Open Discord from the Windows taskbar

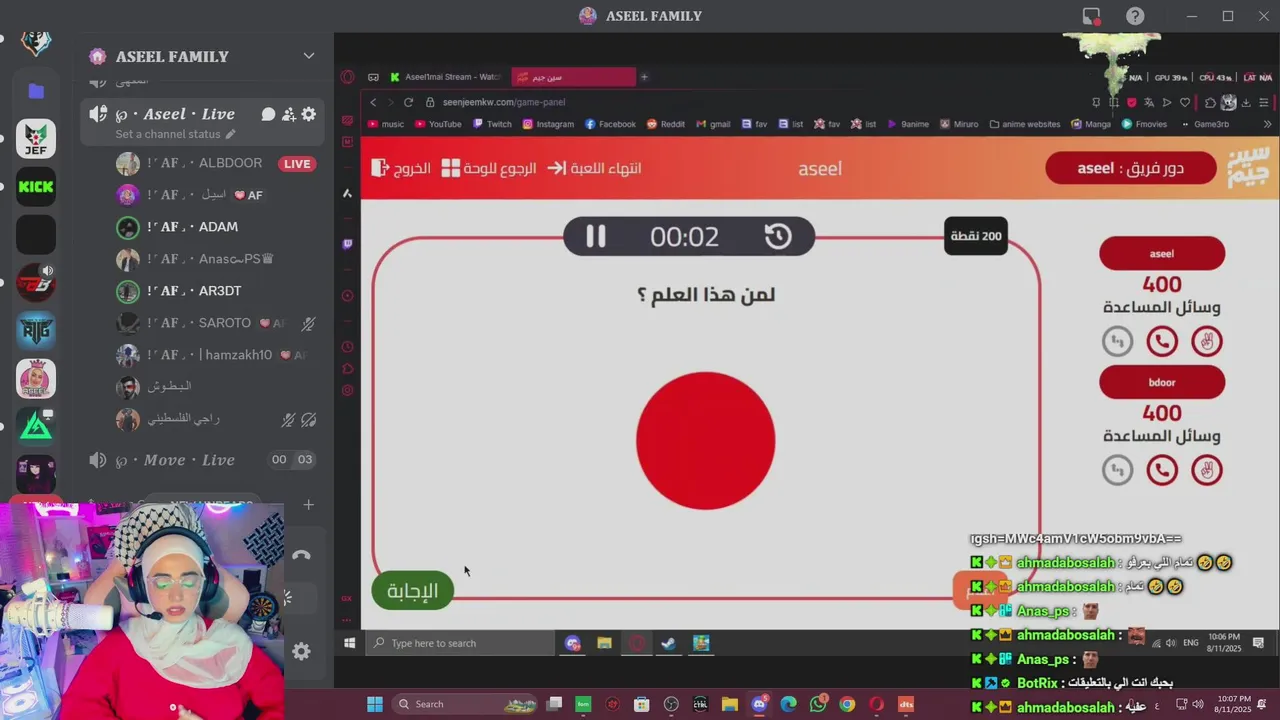[759, 704]
